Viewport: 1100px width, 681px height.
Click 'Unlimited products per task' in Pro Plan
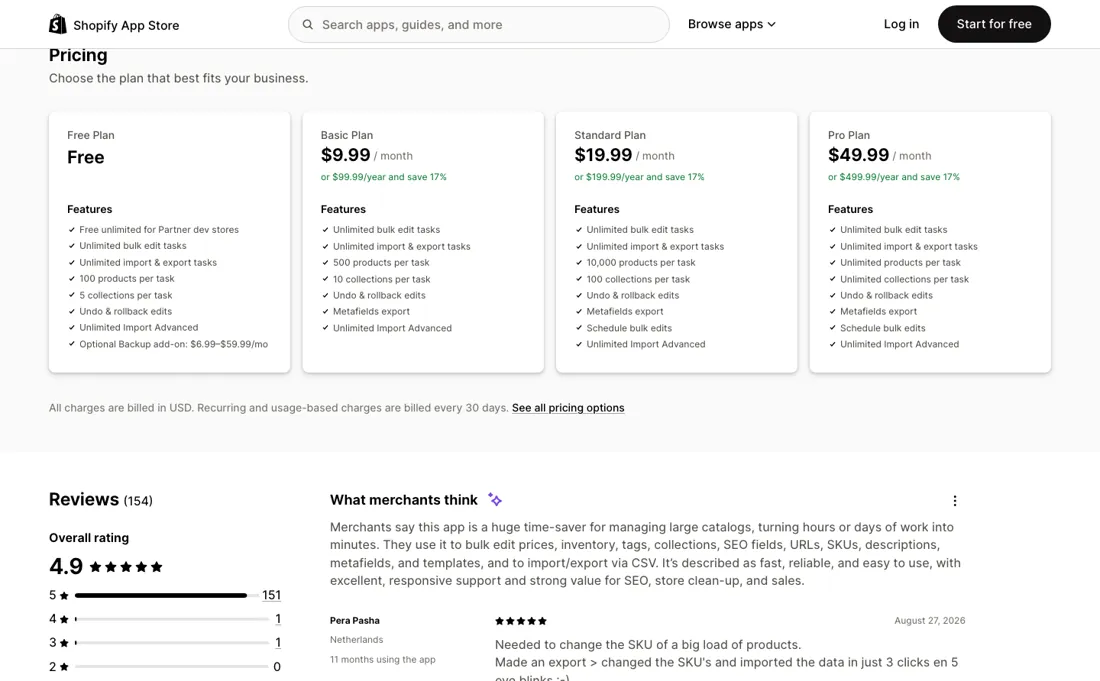point(900,263)
